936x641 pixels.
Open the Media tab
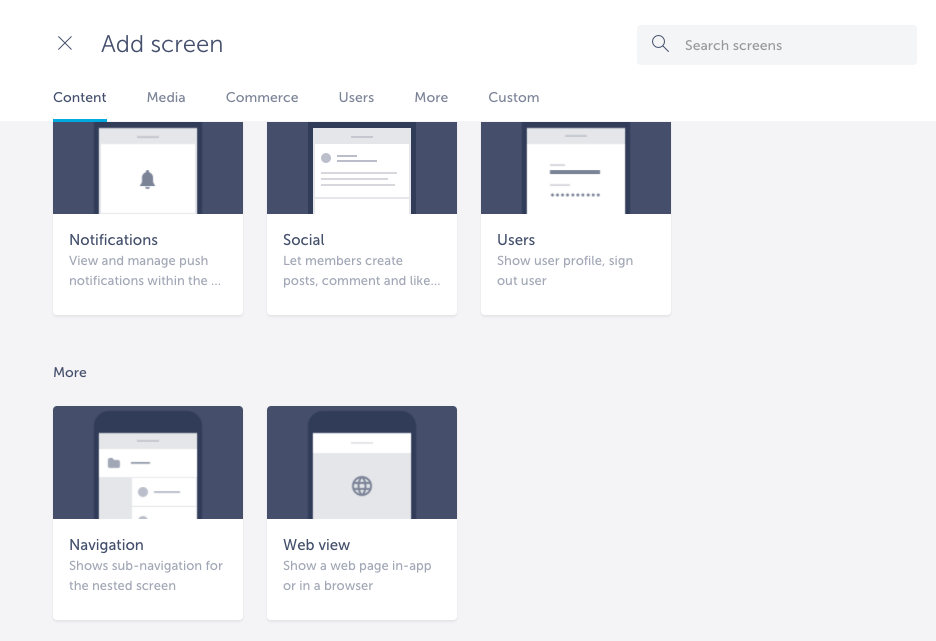(x=166, y=97)
